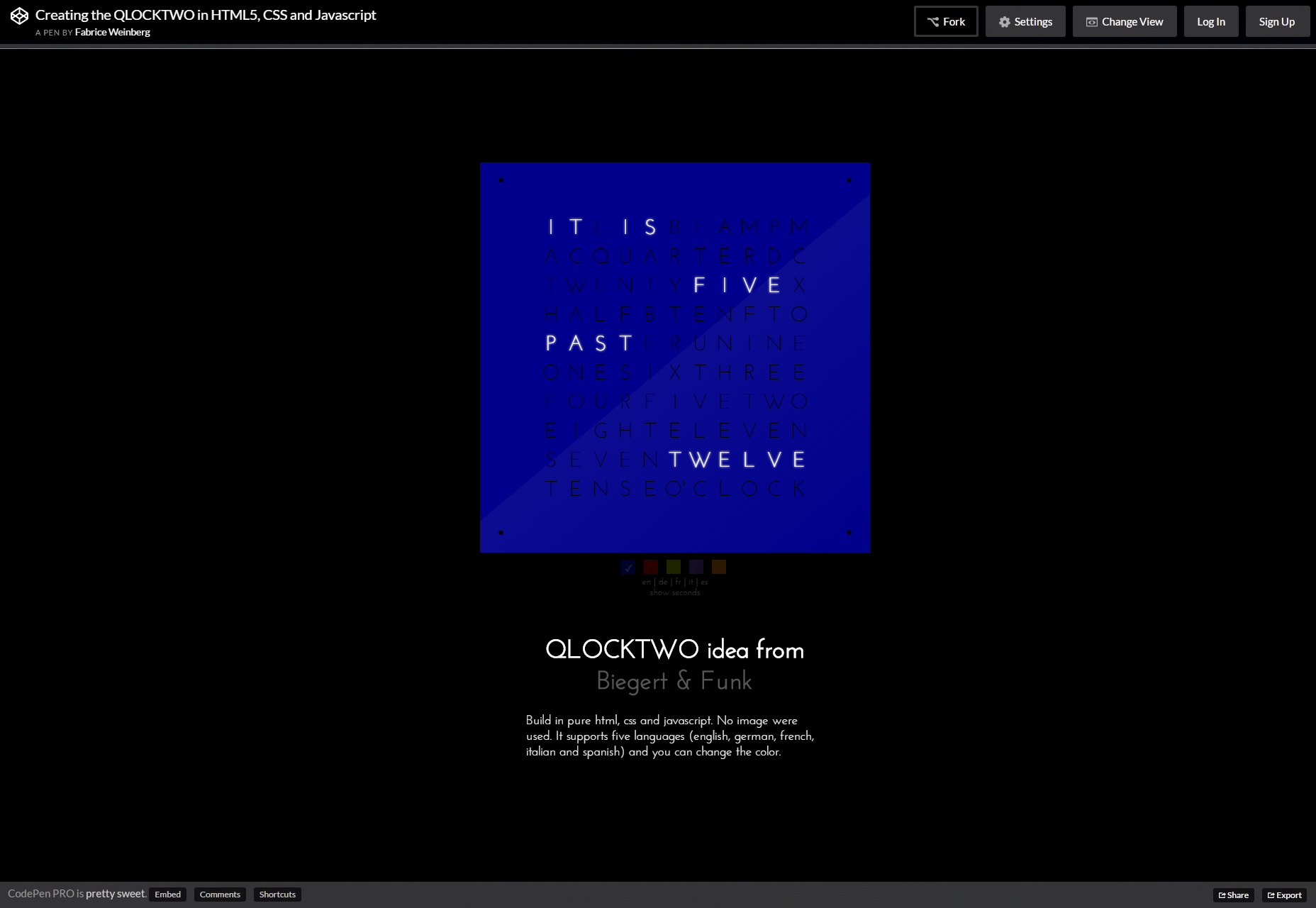Select the purple clock color swatch

(x=696, y=567)
